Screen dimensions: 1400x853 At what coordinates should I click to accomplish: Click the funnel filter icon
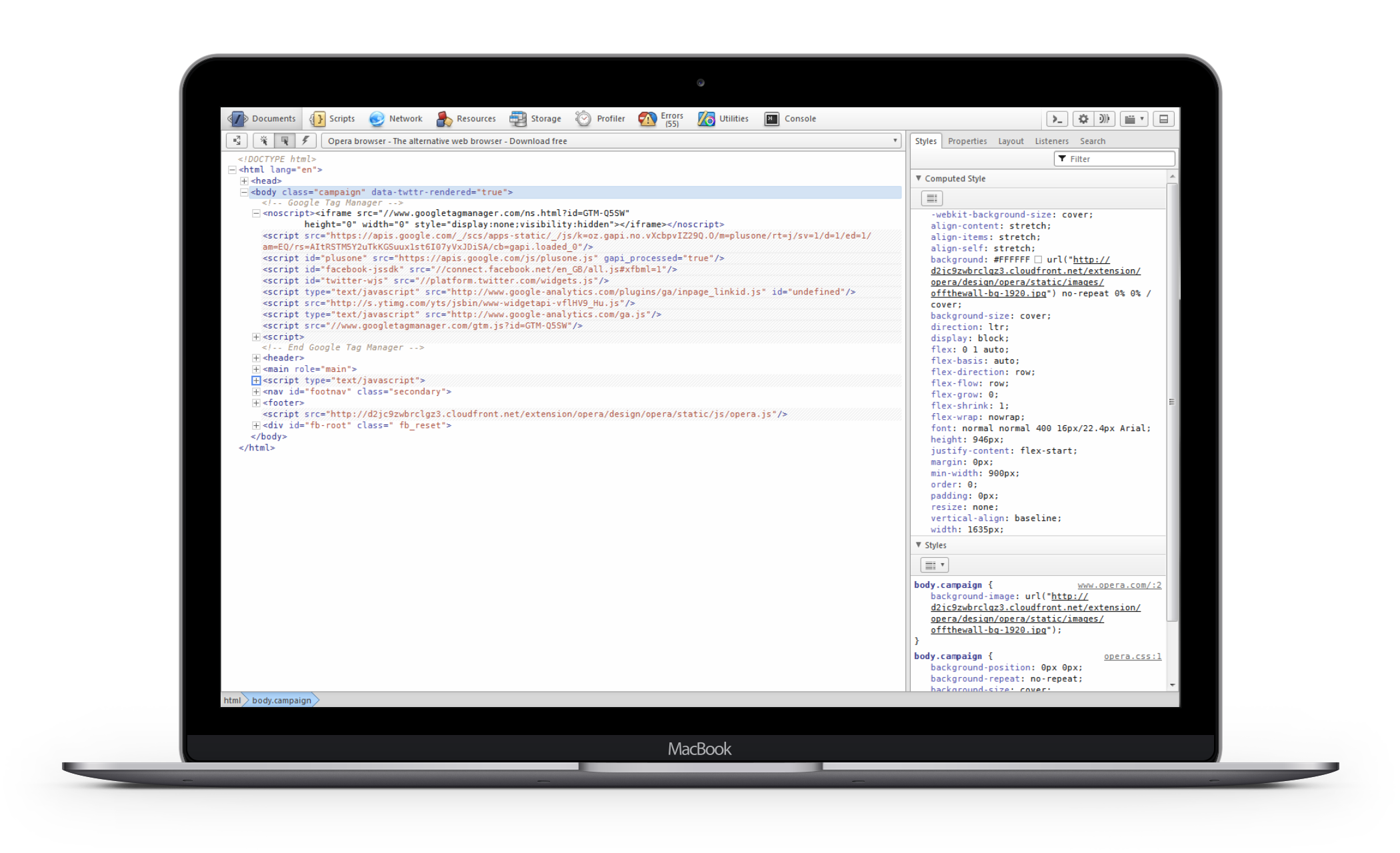[x=1063, y=159]
